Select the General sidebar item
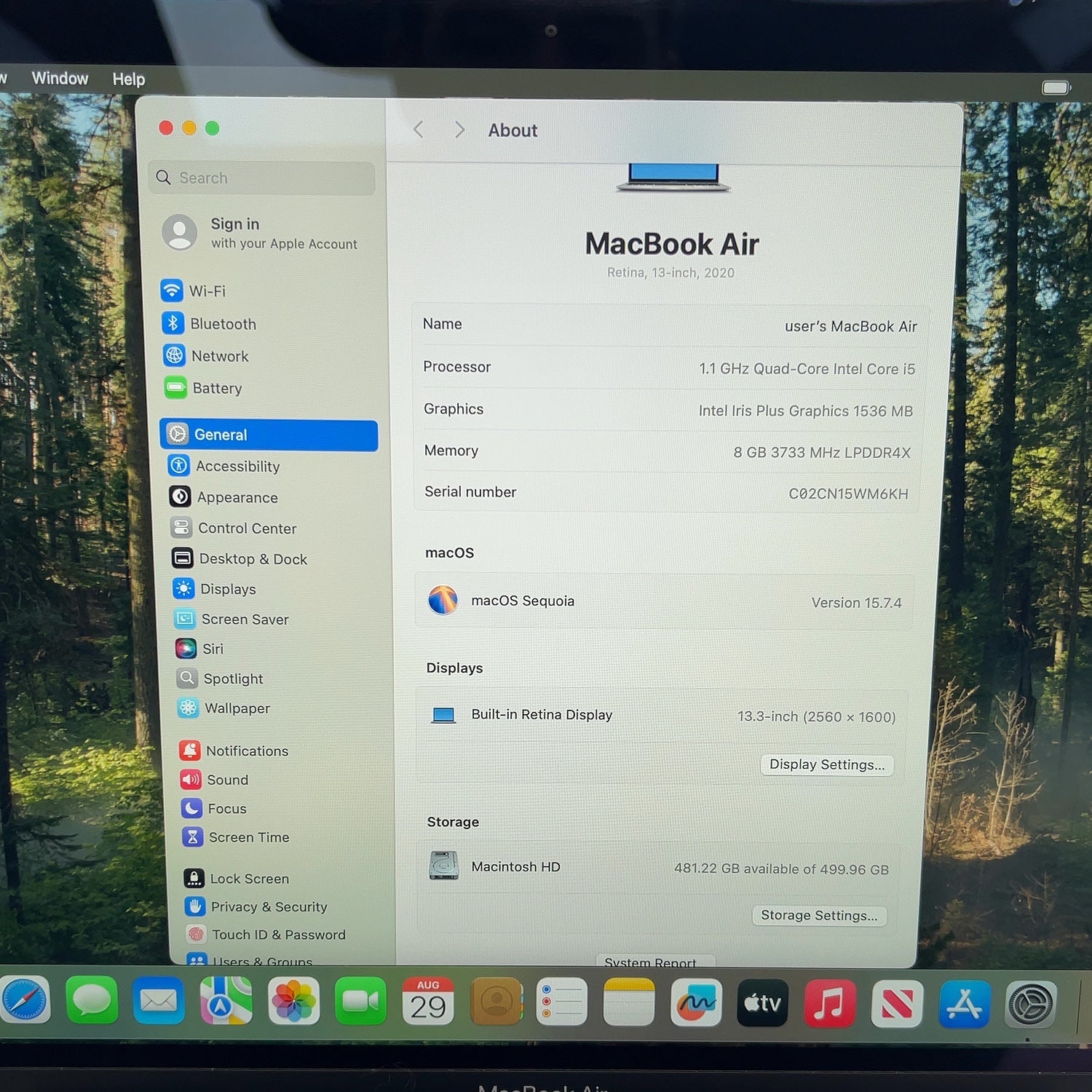Image resolution: width=1092 pixels, height=1092 pixels. (269, 435)
